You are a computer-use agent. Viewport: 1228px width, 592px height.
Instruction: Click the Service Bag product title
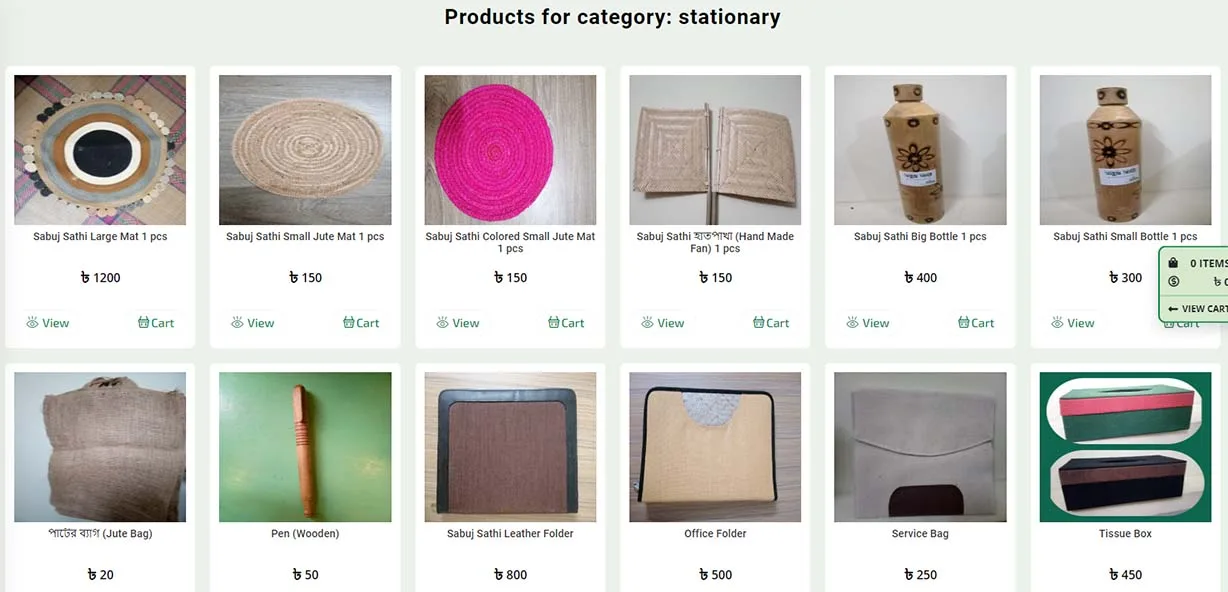click(x=920, y=534)
